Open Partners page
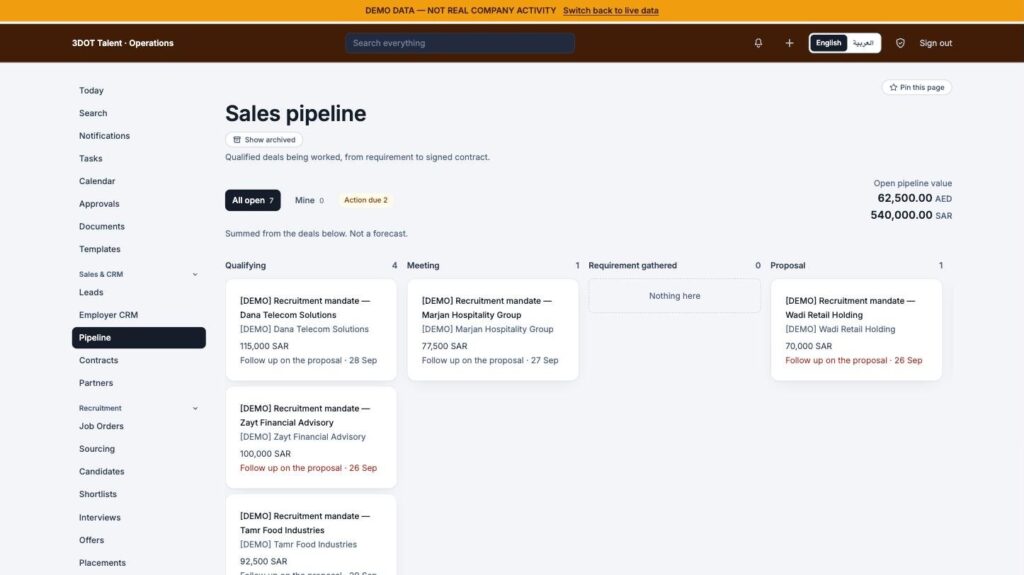Image resolution: width=1024 pixels, height=575 pixels. (138, 383)
